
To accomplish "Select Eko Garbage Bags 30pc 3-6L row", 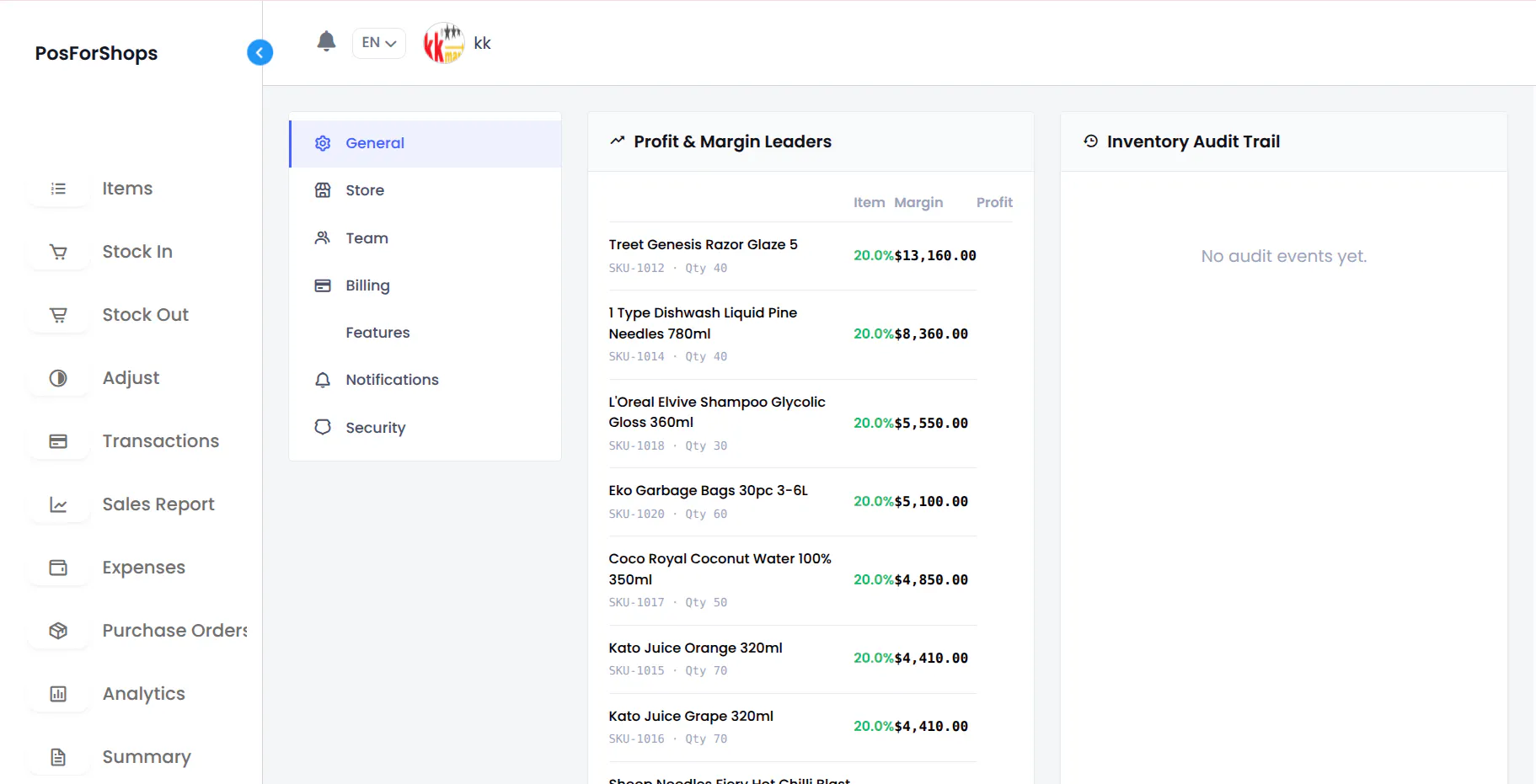I will point(793,502).
